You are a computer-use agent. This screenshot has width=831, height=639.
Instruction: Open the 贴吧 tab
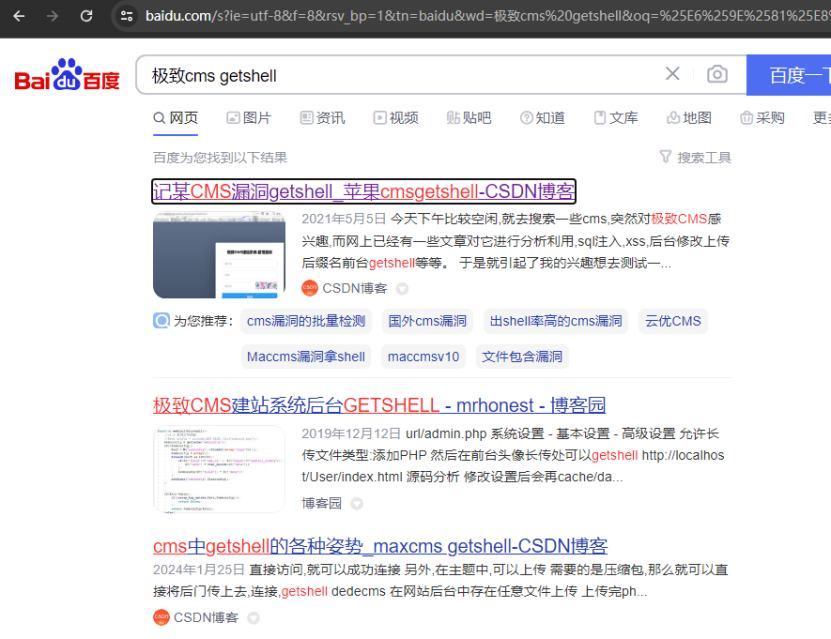point(468,118)
